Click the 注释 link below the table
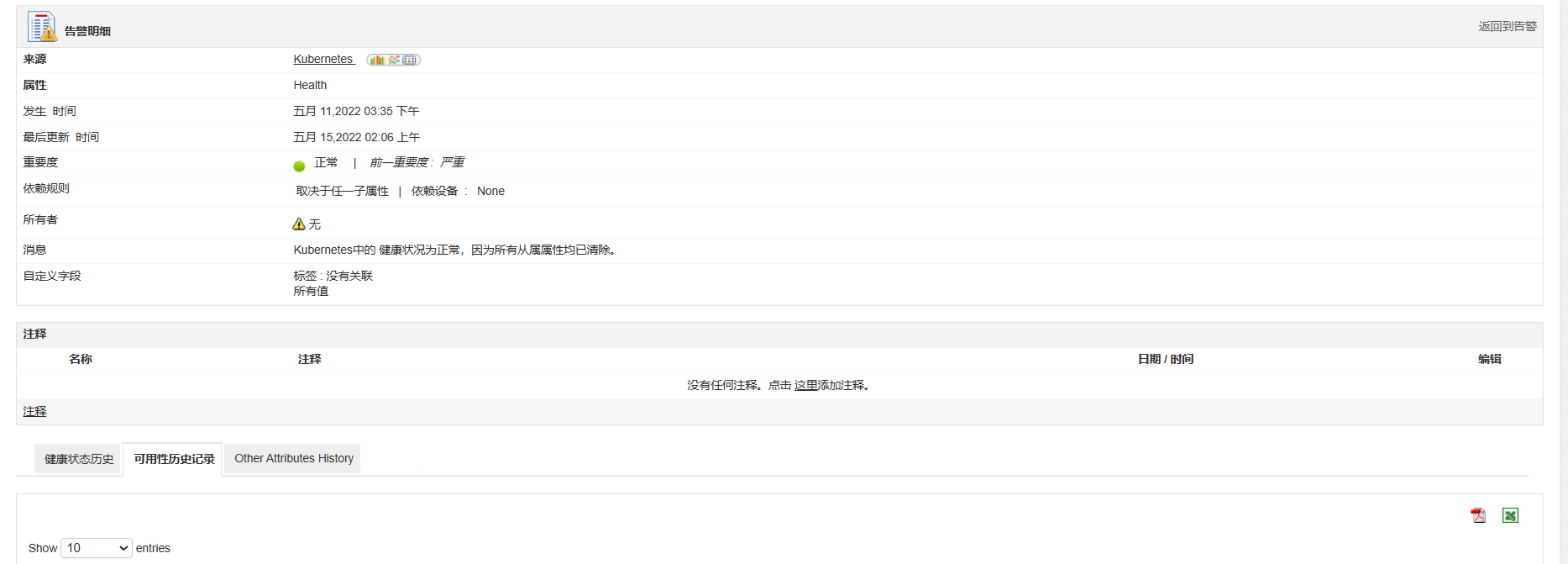 [x=34, y=411]
